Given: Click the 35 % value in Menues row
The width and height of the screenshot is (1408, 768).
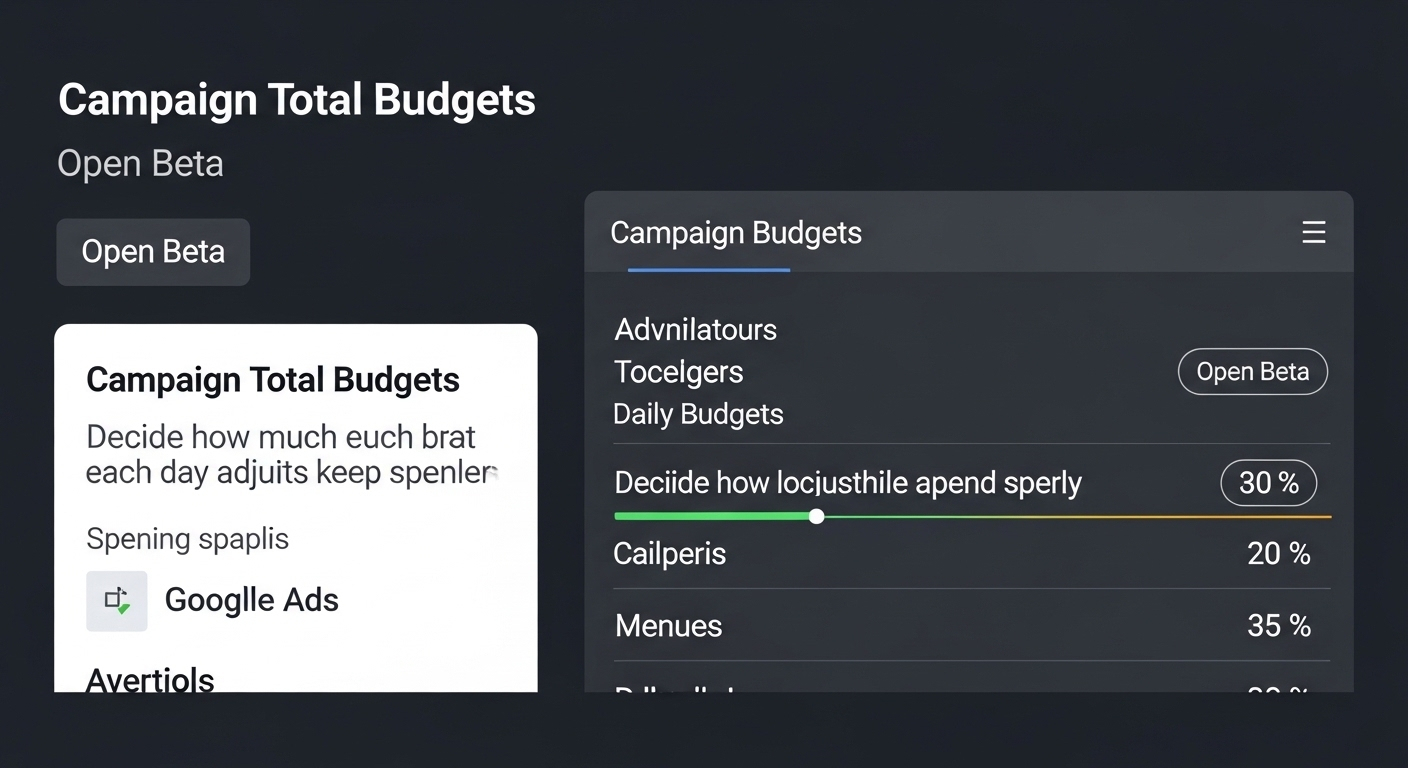Looking at the screenshot, I should tap(1278, 626).
